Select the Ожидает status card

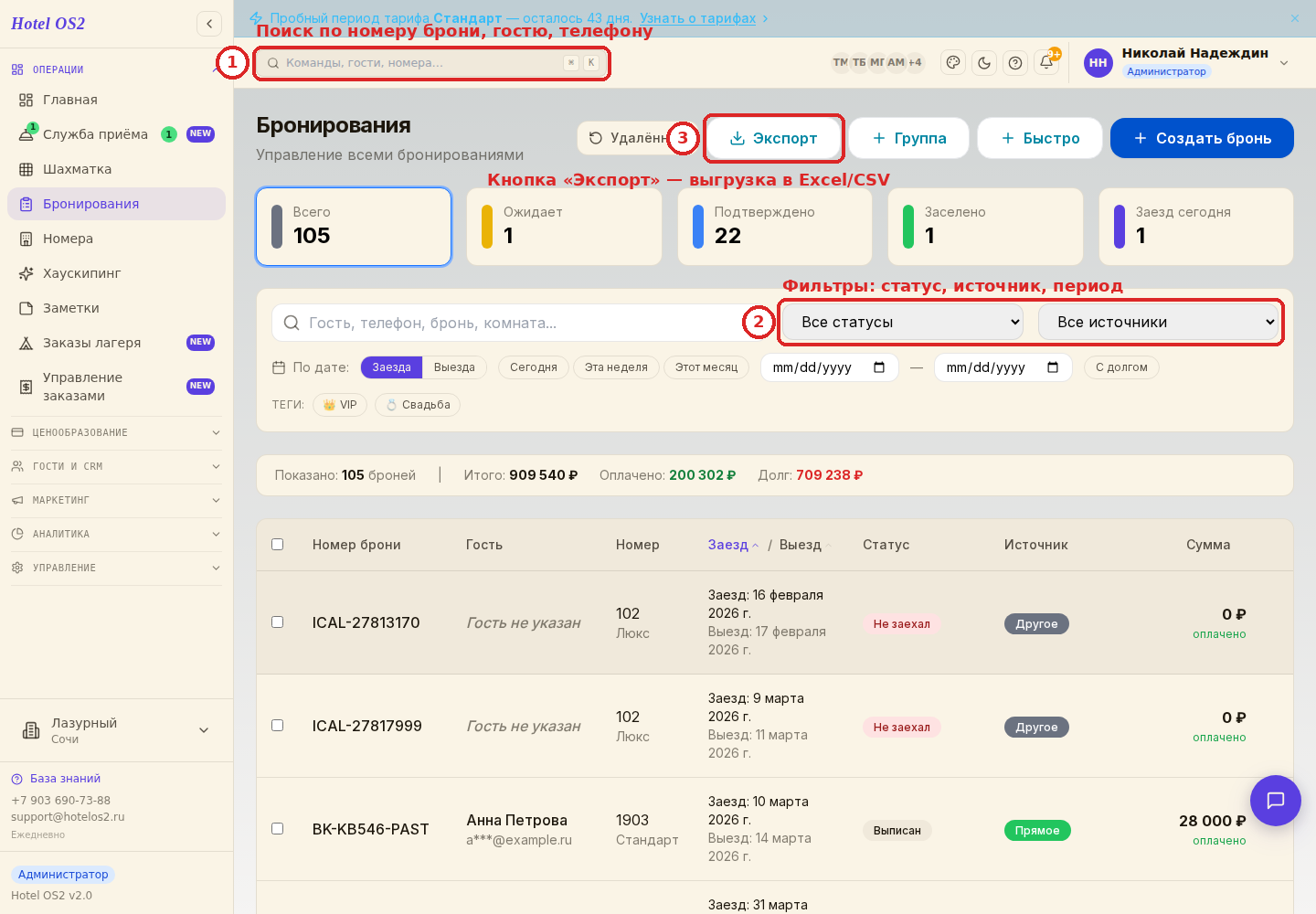point(564,227)
